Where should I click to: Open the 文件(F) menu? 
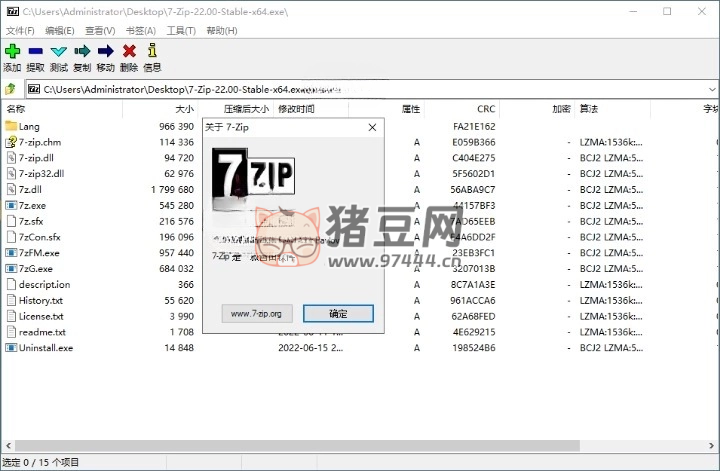20,31
